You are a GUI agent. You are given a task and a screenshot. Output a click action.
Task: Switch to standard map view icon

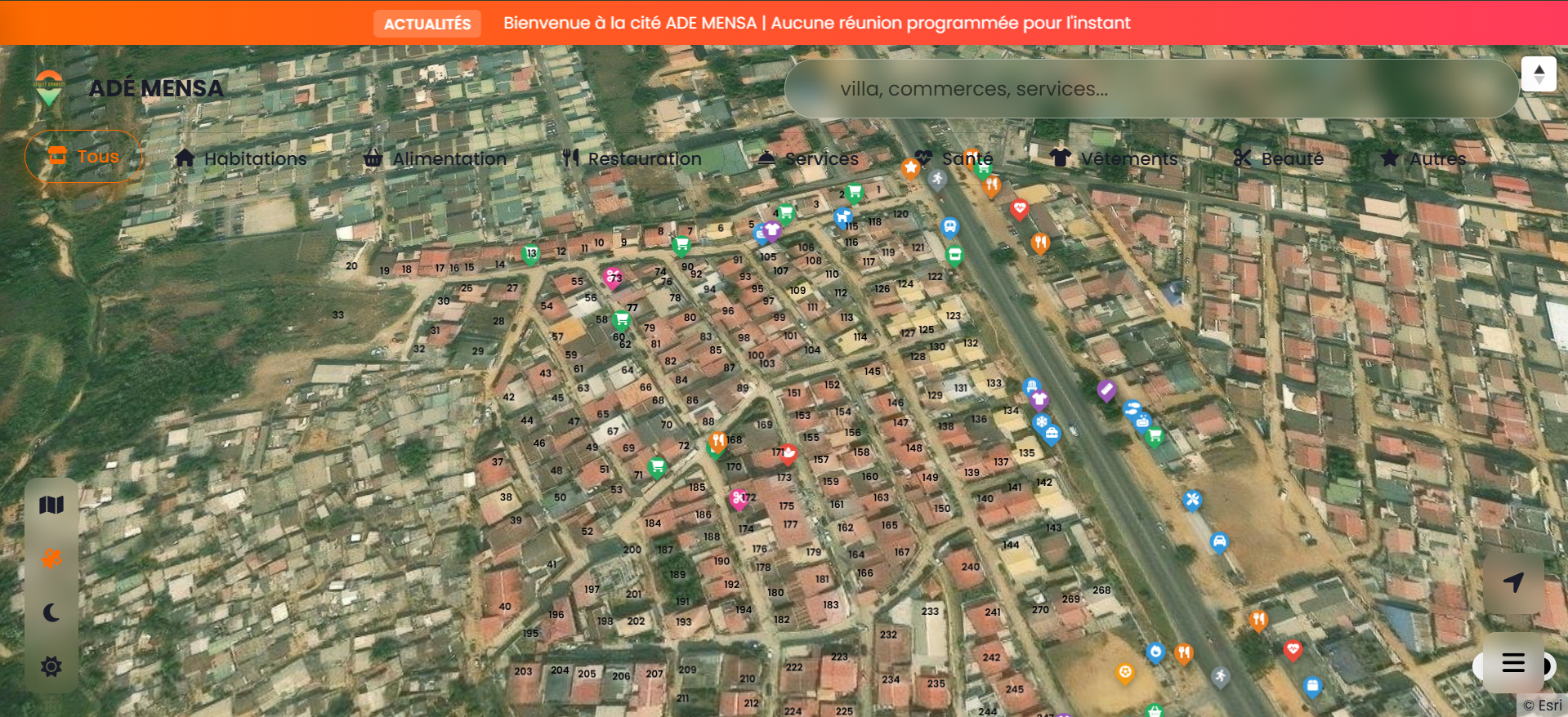[51, 505]
